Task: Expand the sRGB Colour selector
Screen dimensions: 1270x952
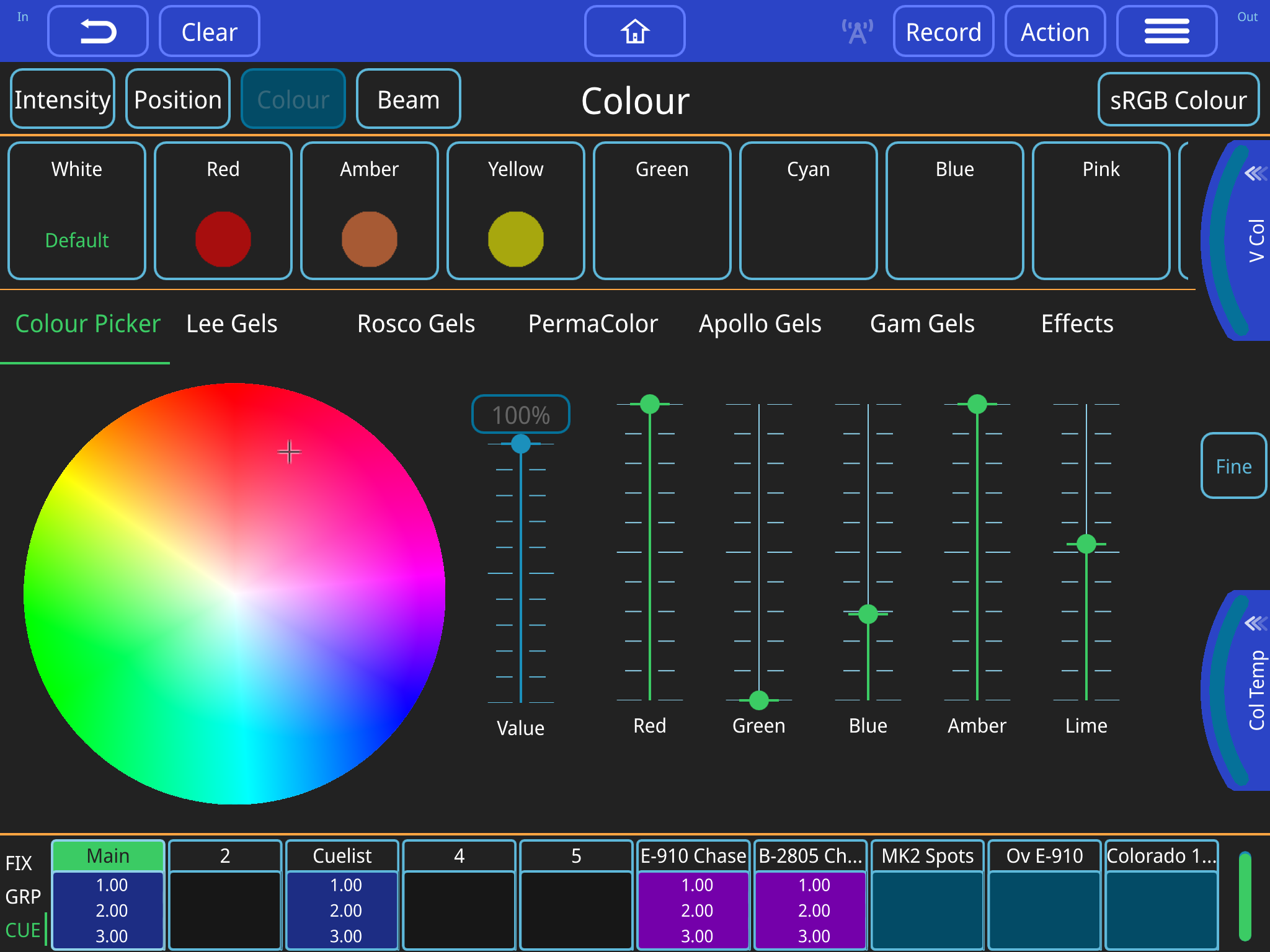Action: pos(1178,99)
